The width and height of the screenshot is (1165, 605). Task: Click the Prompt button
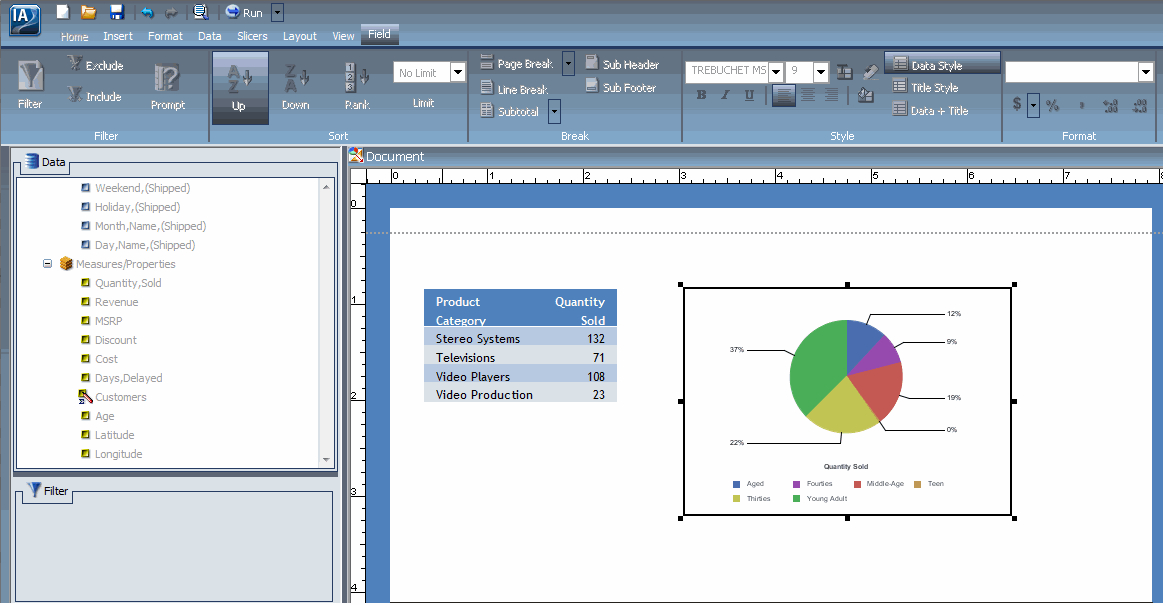coord(168,87)
